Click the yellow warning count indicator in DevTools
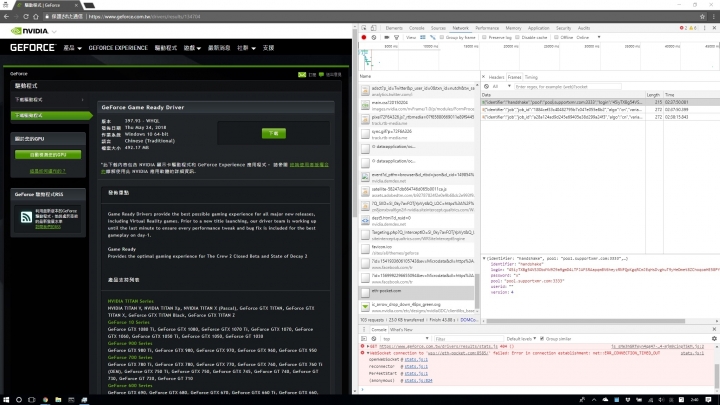 (x=692, y=28)
